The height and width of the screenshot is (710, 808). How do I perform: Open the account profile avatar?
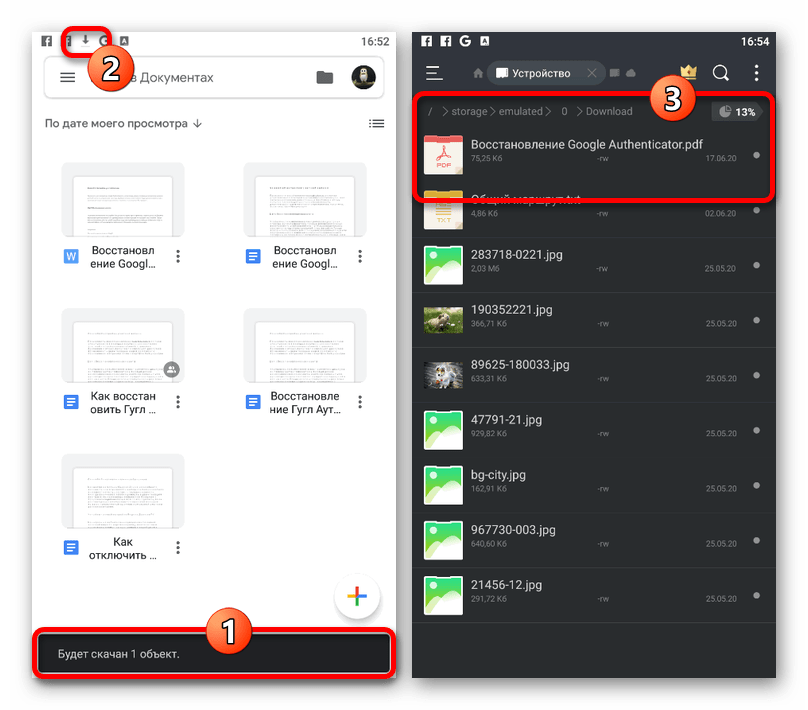[x=363, y=78]
